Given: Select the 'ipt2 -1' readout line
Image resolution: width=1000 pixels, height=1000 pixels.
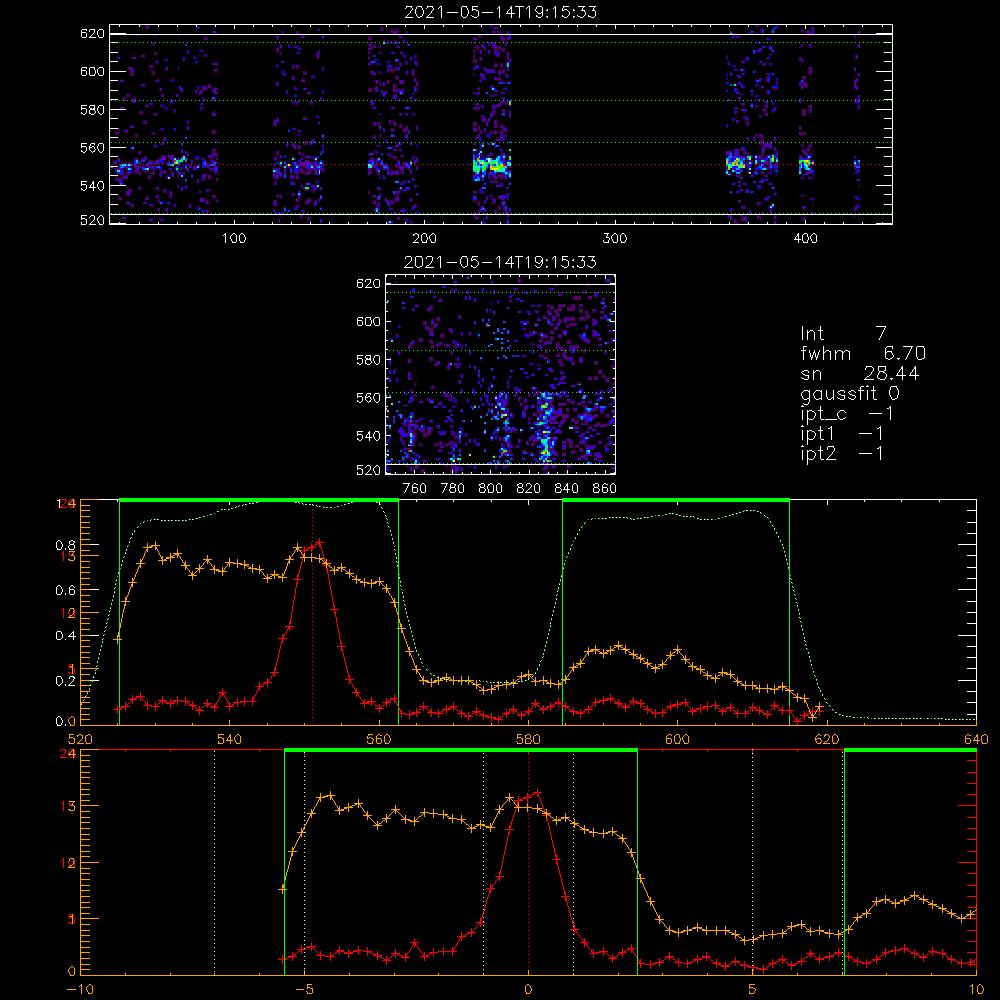Looking at the screenshot, I should (x=842, y=453).
